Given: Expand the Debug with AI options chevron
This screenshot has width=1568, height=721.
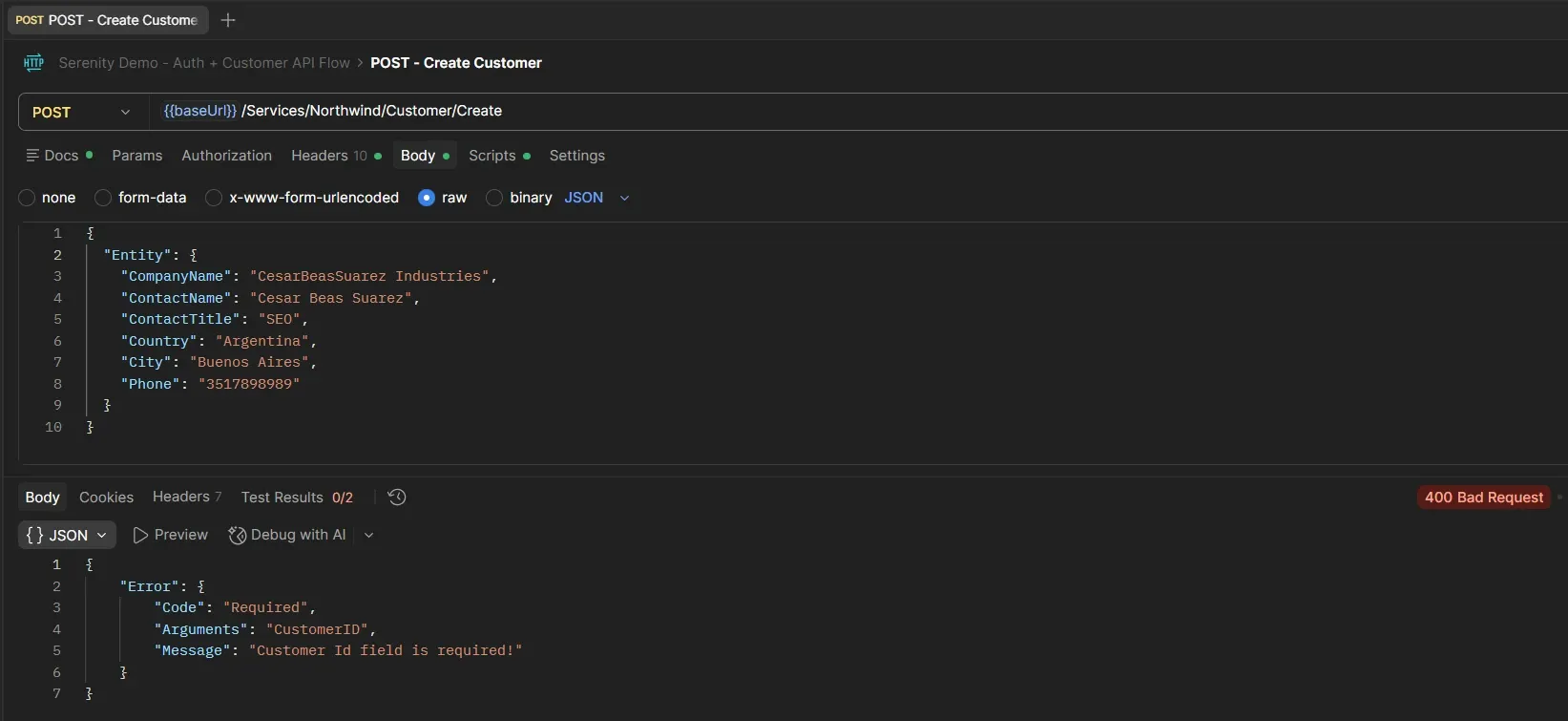Looking at the screenshot, I should tap(369, 535).
